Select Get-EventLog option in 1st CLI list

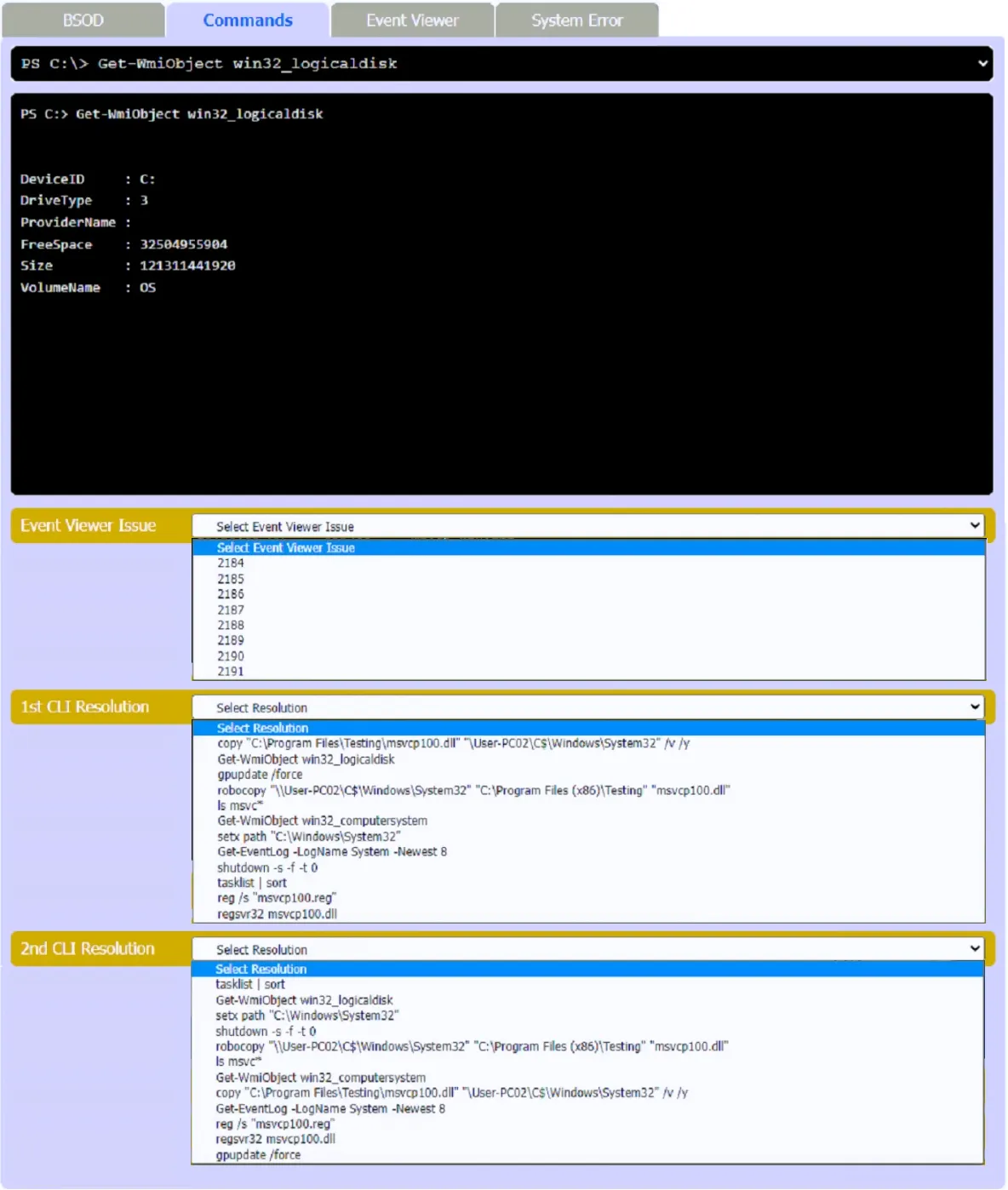[x=588, y=852]
